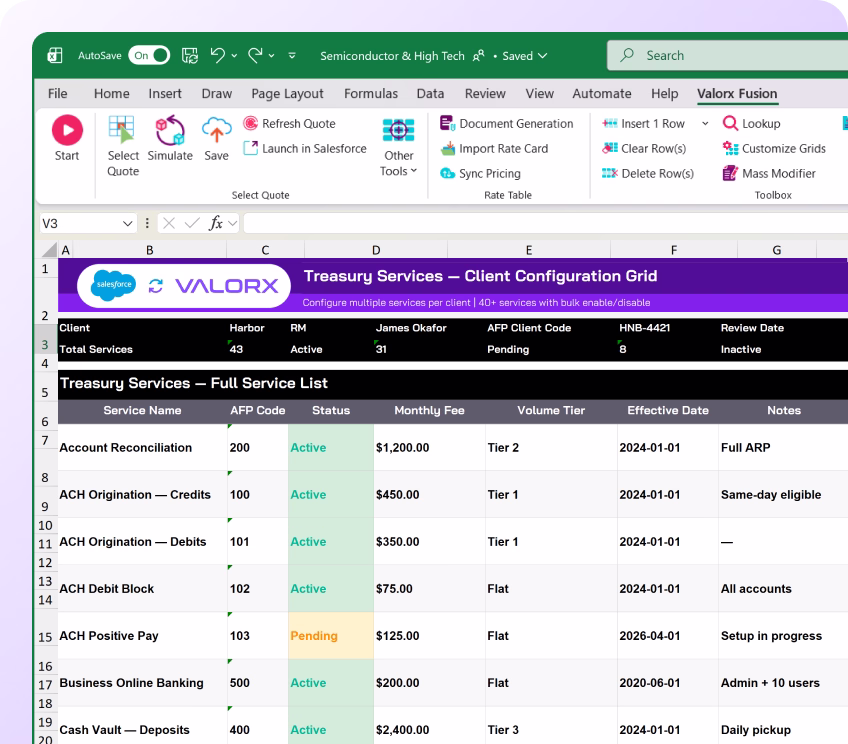Switch to the Formulas tab
Image resolution: width=848 pixels, height=744 pixels.
371,94
